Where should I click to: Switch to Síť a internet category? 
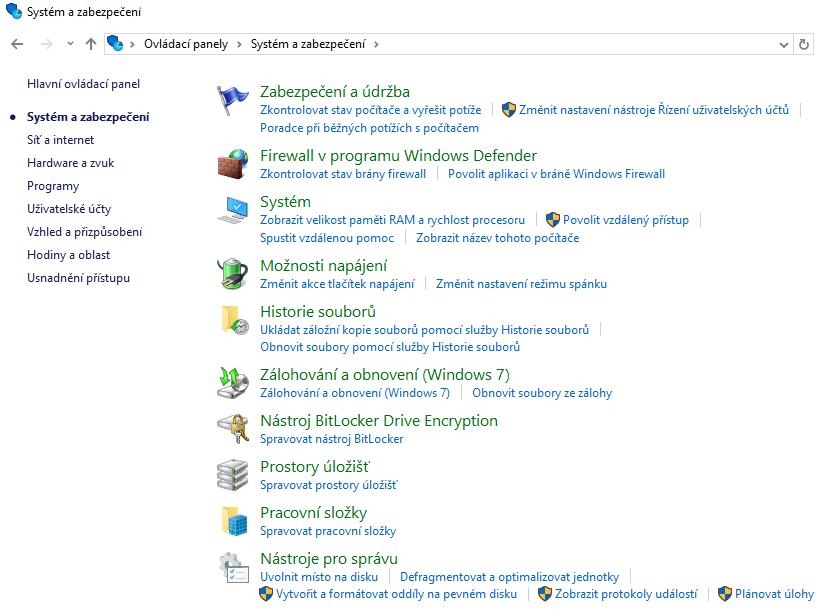[x=60, y=140]
